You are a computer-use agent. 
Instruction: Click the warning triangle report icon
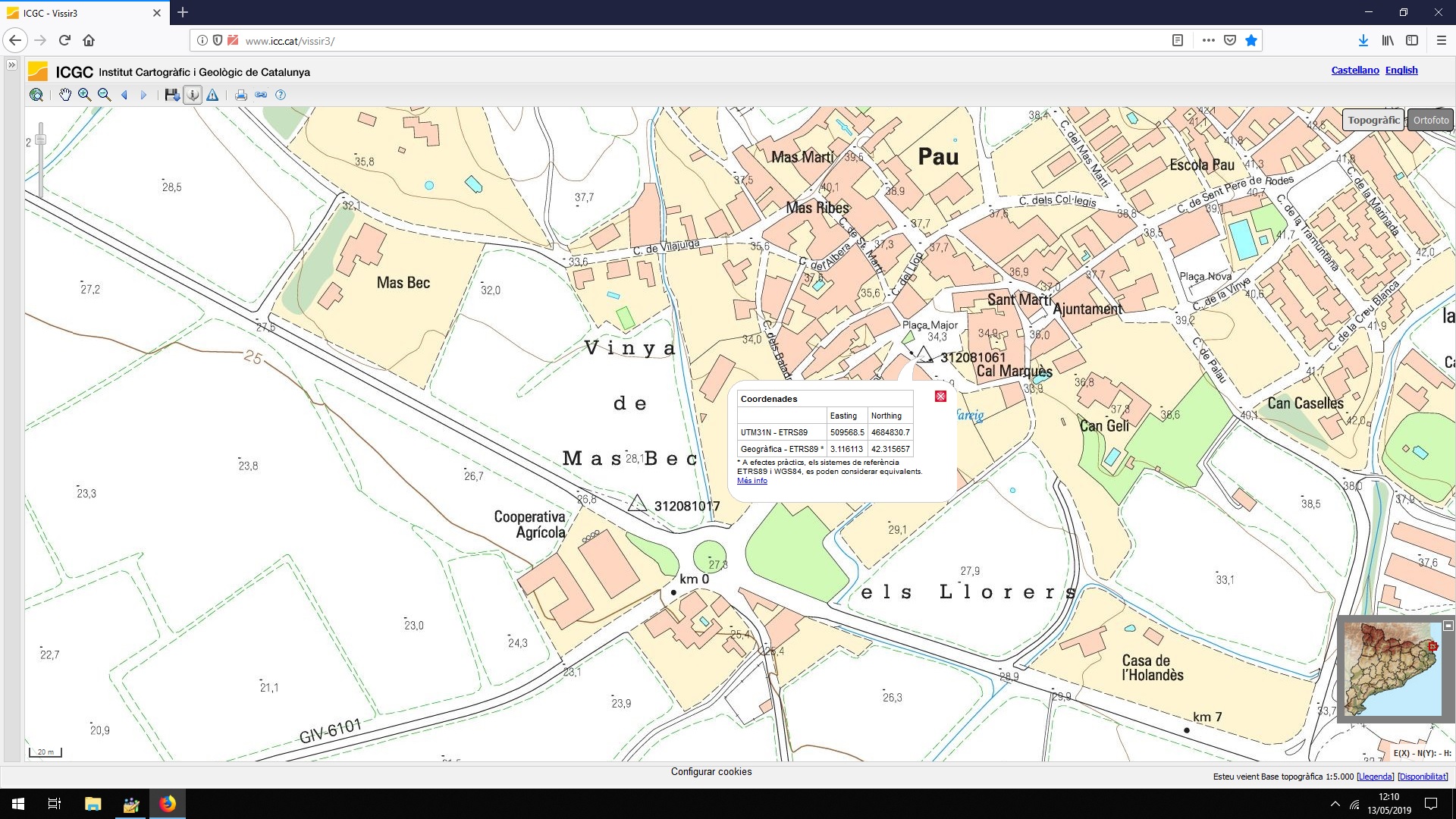pos(212,95)
